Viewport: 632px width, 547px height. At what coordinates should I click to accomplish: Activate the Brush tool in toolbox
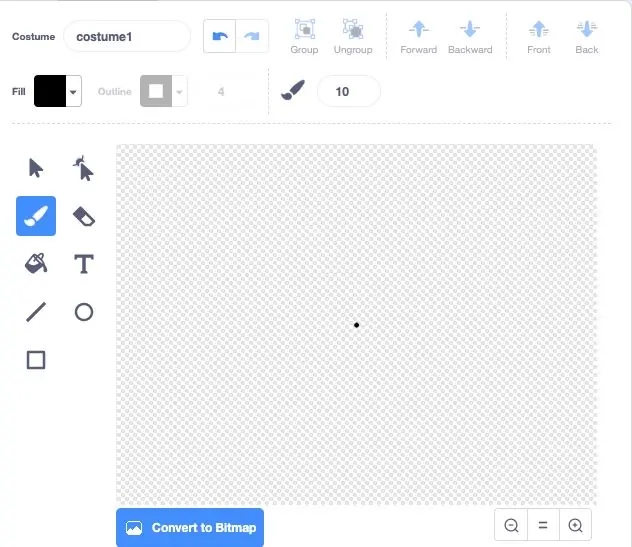point(36,216)
